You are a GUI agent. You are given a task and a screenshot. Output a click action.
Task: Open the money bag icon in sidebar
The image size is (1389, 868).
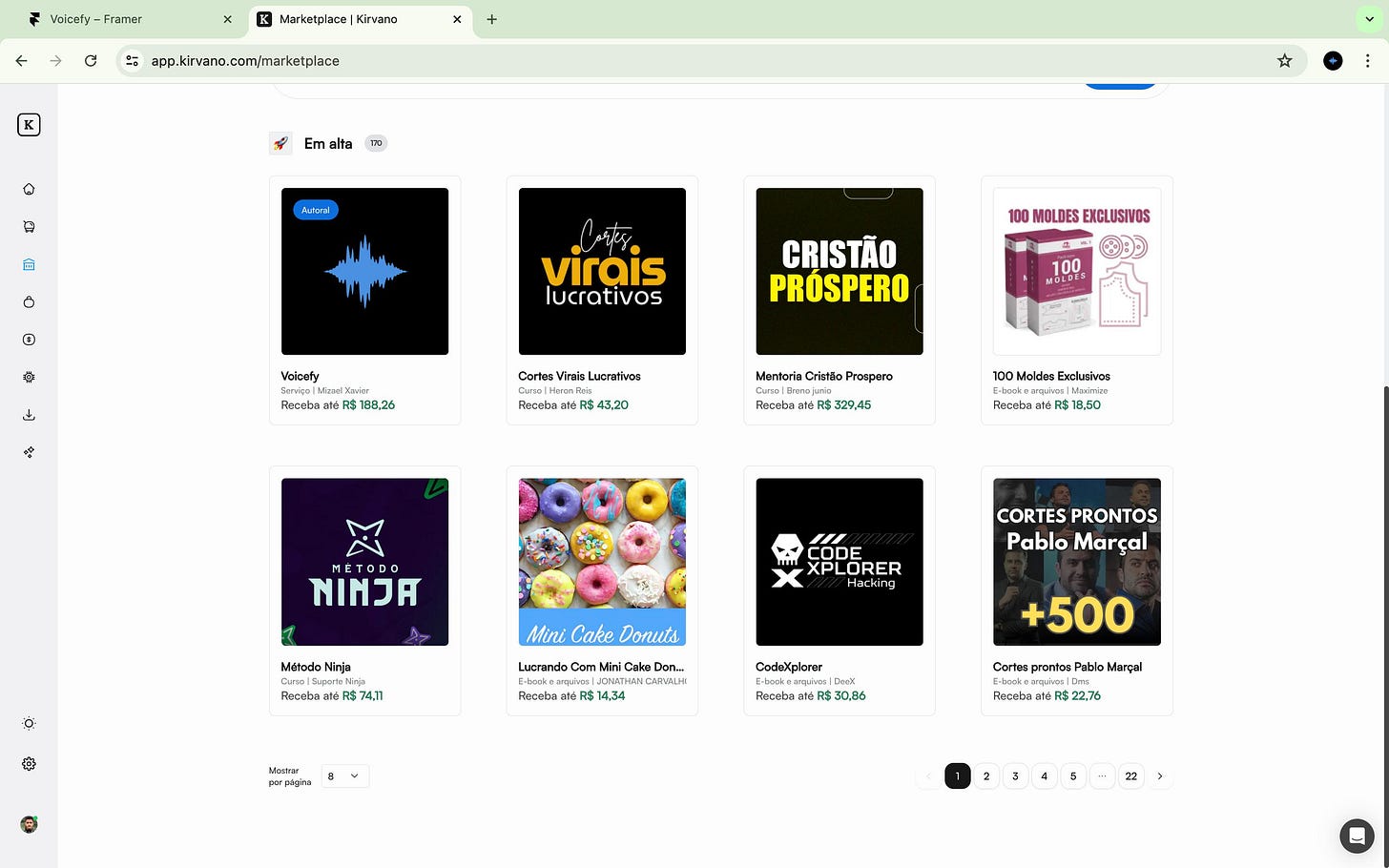[x=29, y=302]
